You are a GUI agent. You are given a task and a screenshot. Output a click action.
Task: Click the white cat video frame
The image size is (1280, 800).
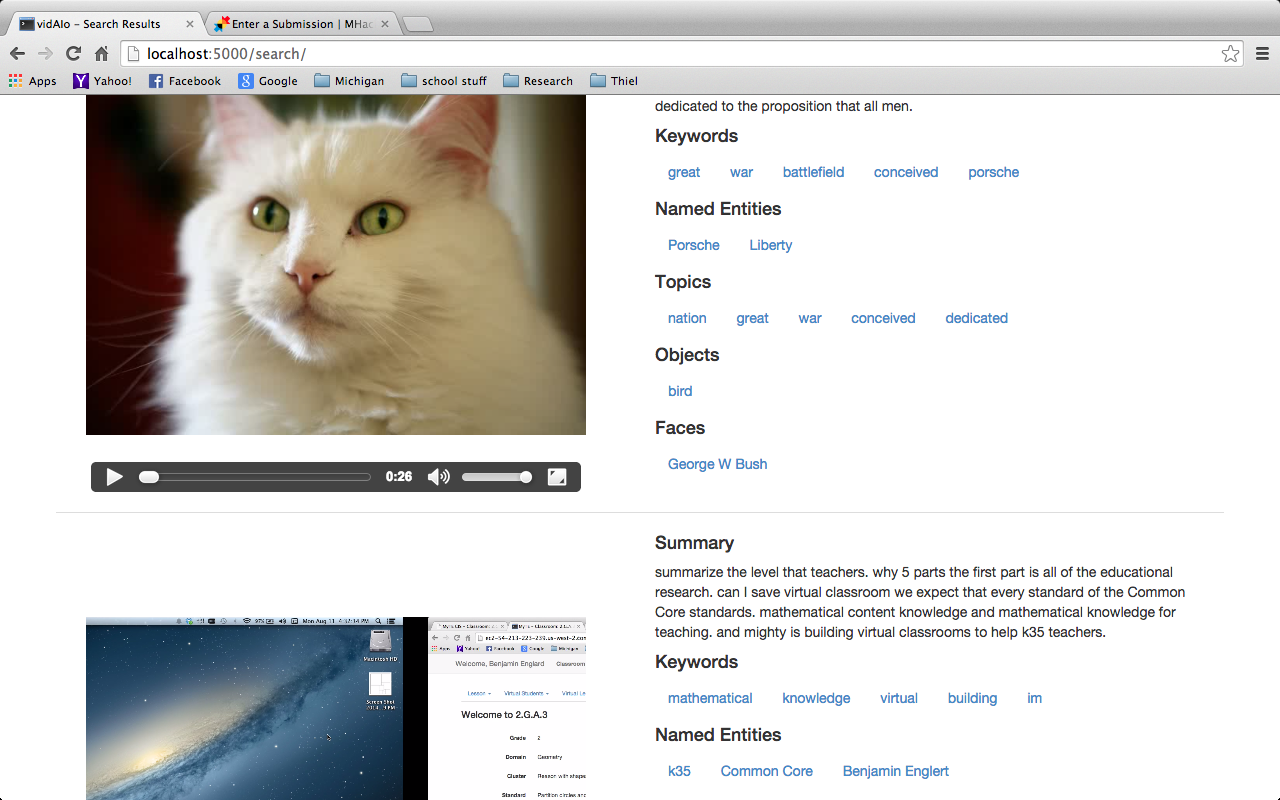[x=336, y=265]
